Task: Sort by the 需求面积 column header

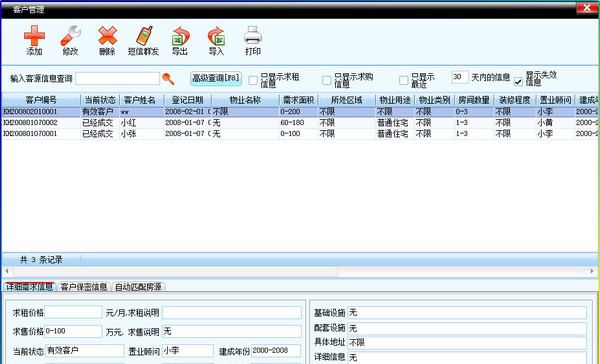Action: [298, 100]
